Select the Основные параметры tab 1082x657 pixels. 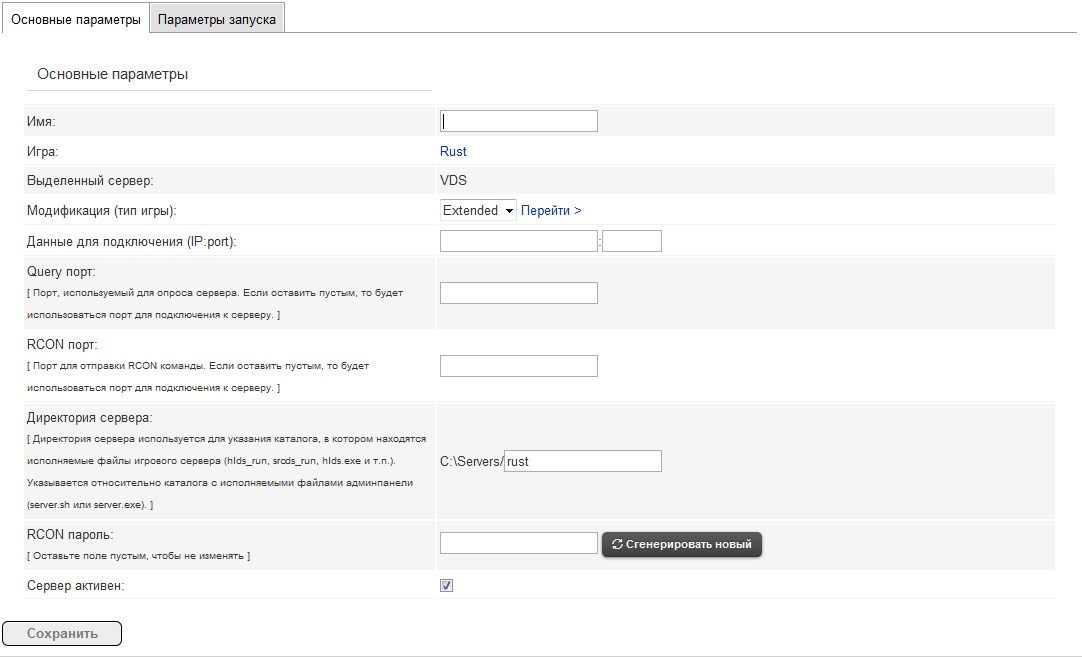(x=76, y=19)
